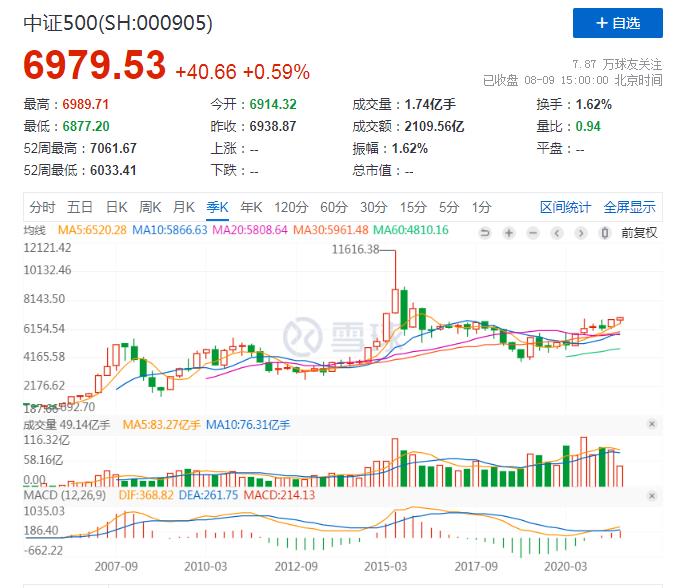Switch to the 五日 chart tab
The width and height of the screenshot is (692, 588).
point(80,207)
